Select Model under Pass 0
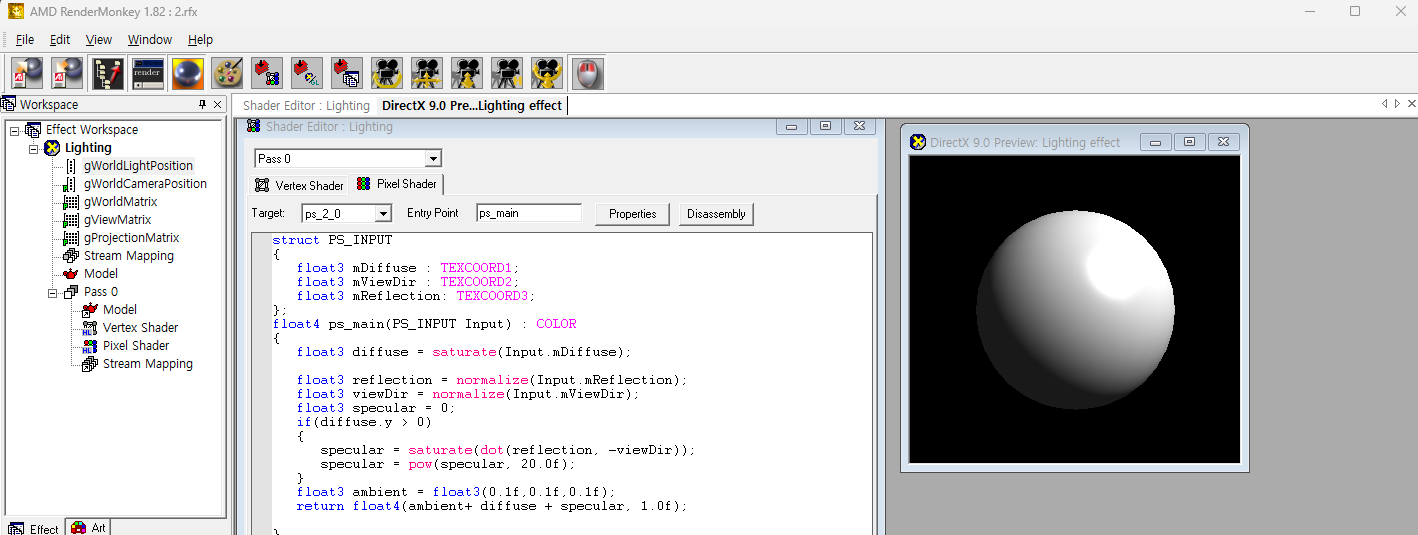The width and height of the screenshot is (1418, 535). 119,310
